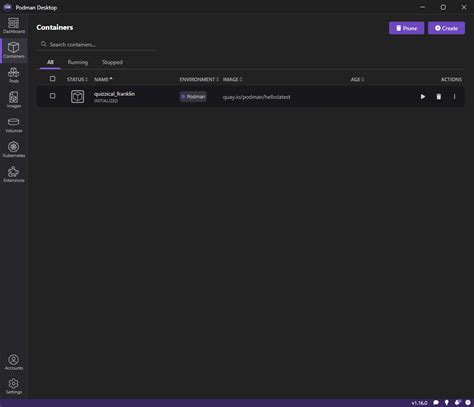This screenshot has width=474, height=407.
Task: Delete the quizzical_franklin container via trash icon
Action: (439, 97)
